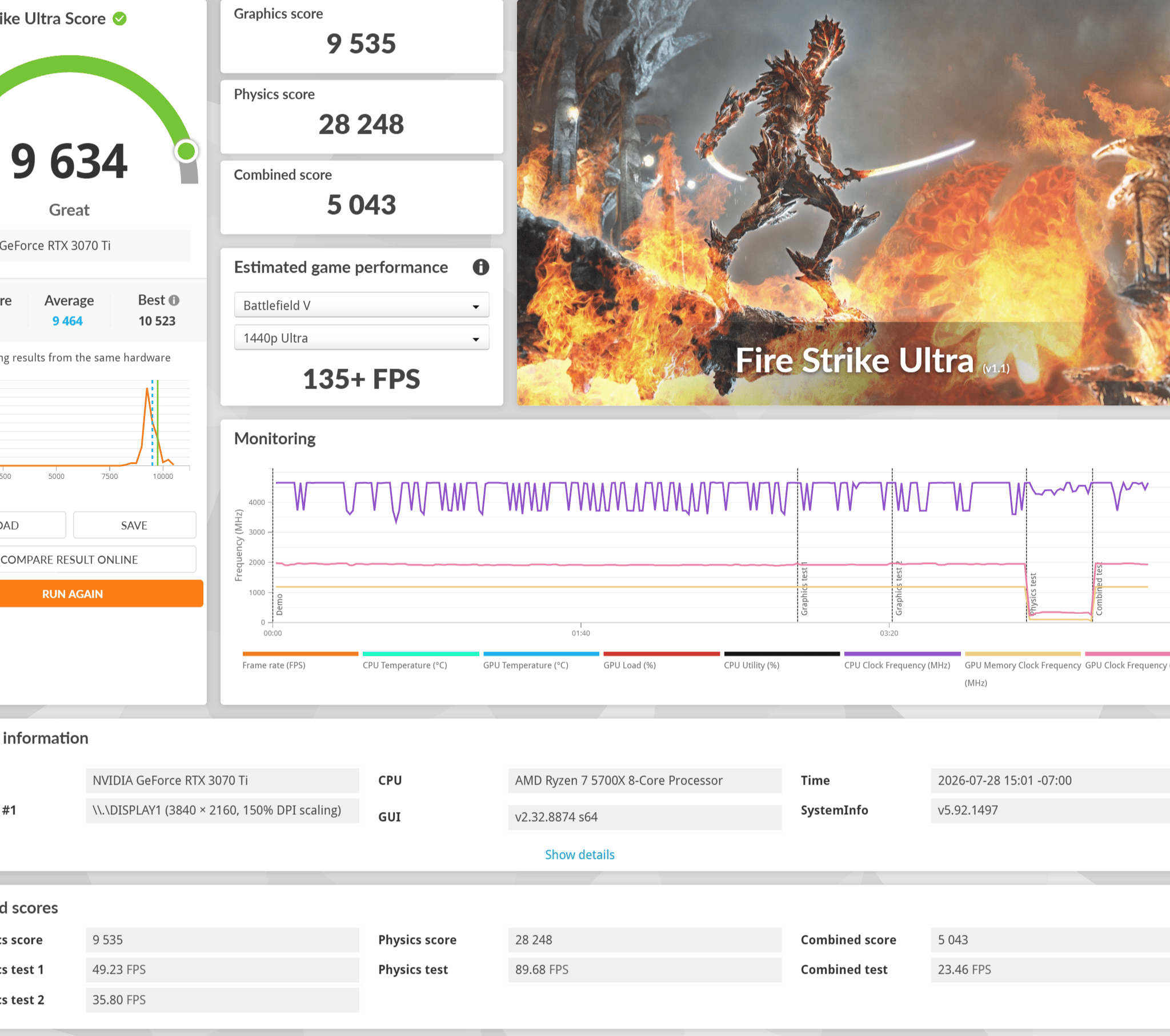This screenshot has height=1036, width=1170.
Task: Click the green validated checkmark beside Ultra Score
Action: click(119, 18)
